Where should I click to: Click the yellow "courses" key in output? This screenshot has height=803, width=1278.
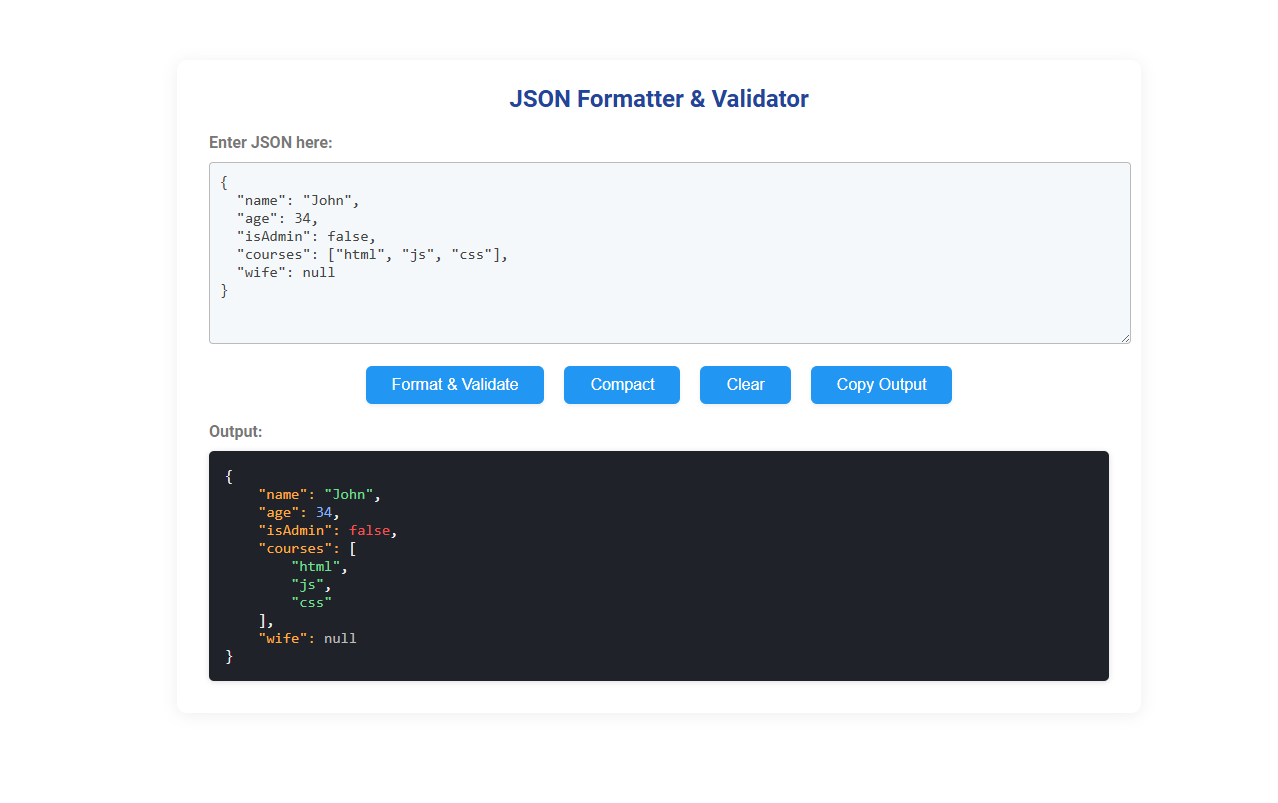click(x=295, y=548)
